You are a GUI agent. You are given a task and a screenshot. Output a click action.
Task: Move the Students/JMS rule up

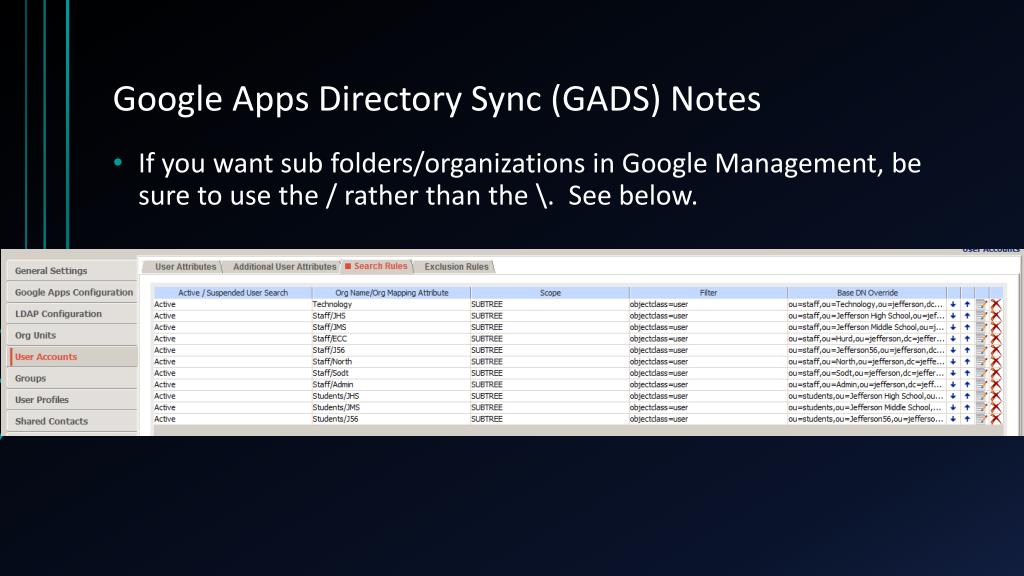click(967, 408)
